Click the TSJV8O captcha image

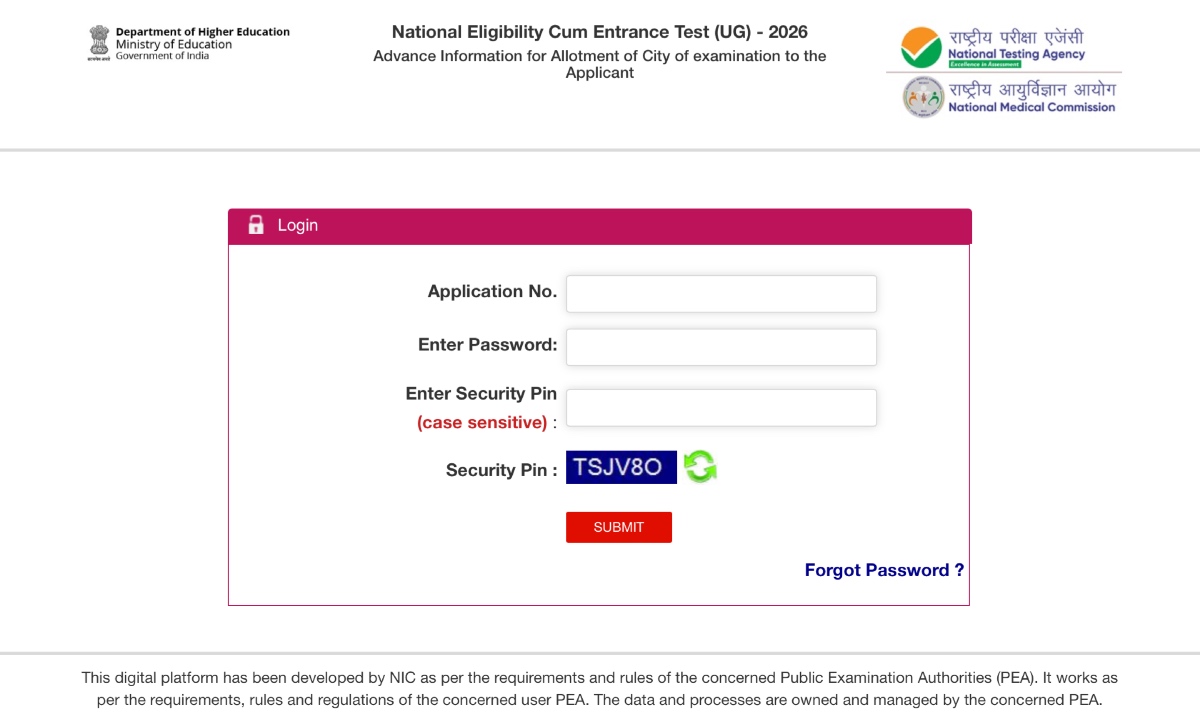621,467
